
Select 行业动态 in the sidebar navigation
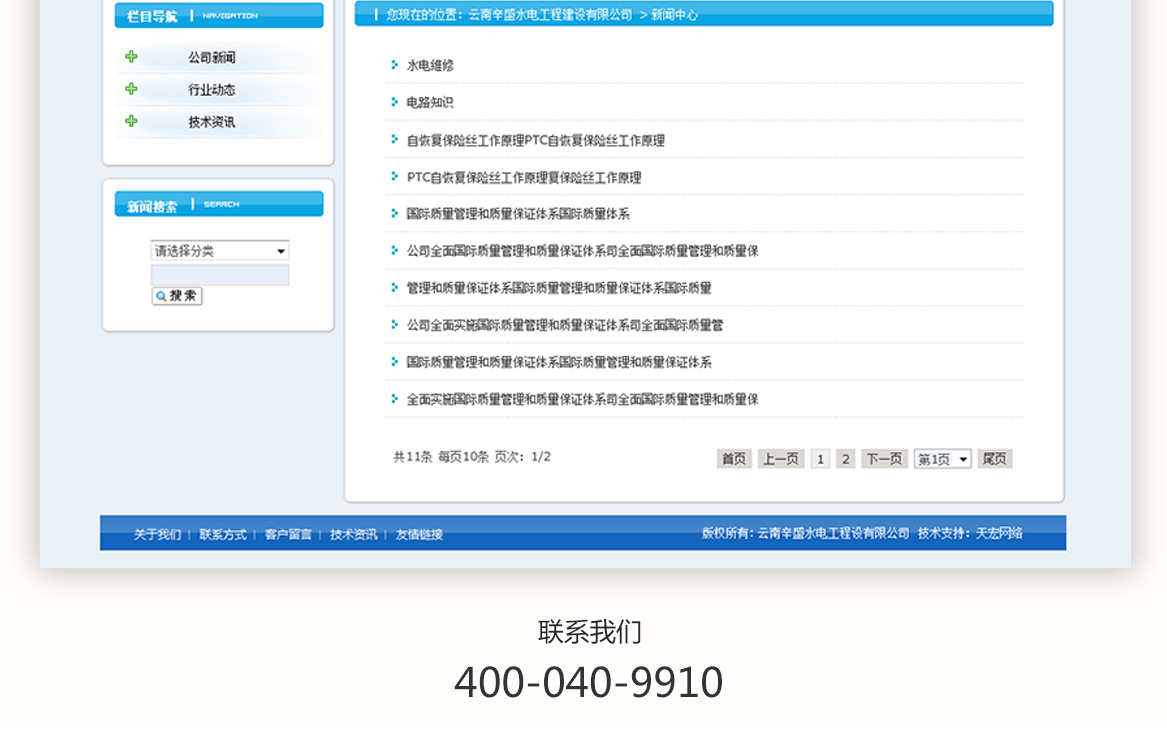click(212, 90)
